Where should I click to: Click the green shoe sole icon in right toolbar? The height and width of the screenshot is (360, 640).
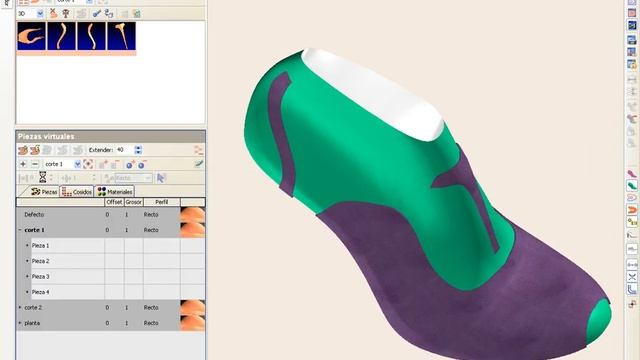[631, 186]
